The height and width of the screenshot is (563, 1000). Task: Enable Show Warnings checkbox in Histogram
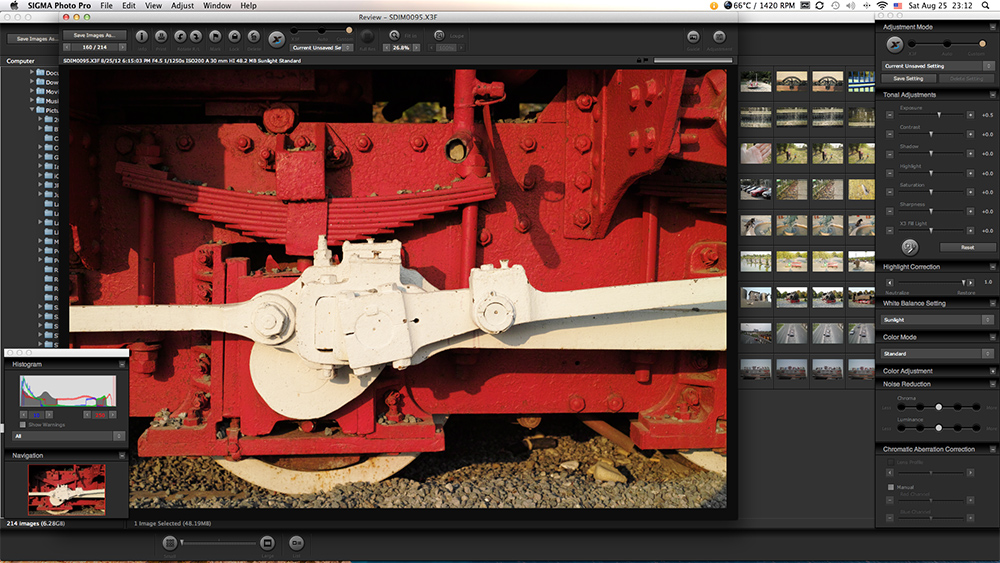(23, 425)
